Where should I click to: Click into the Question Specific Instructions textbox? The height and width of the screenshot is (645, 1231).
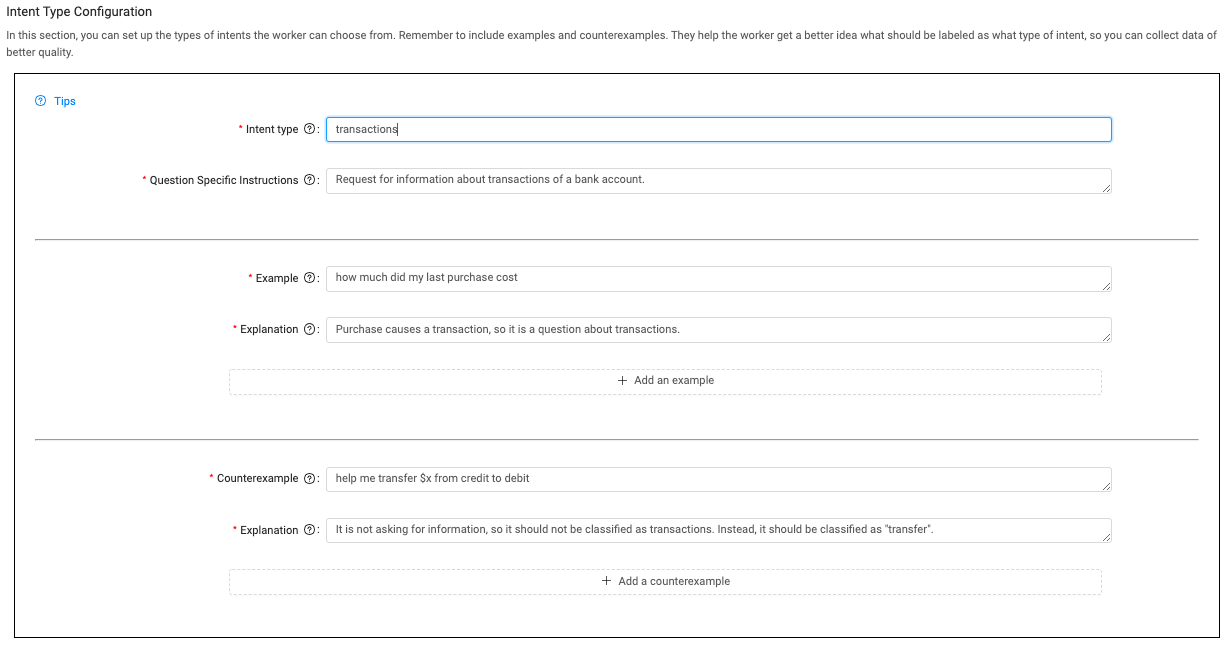[x=718, y=181]
